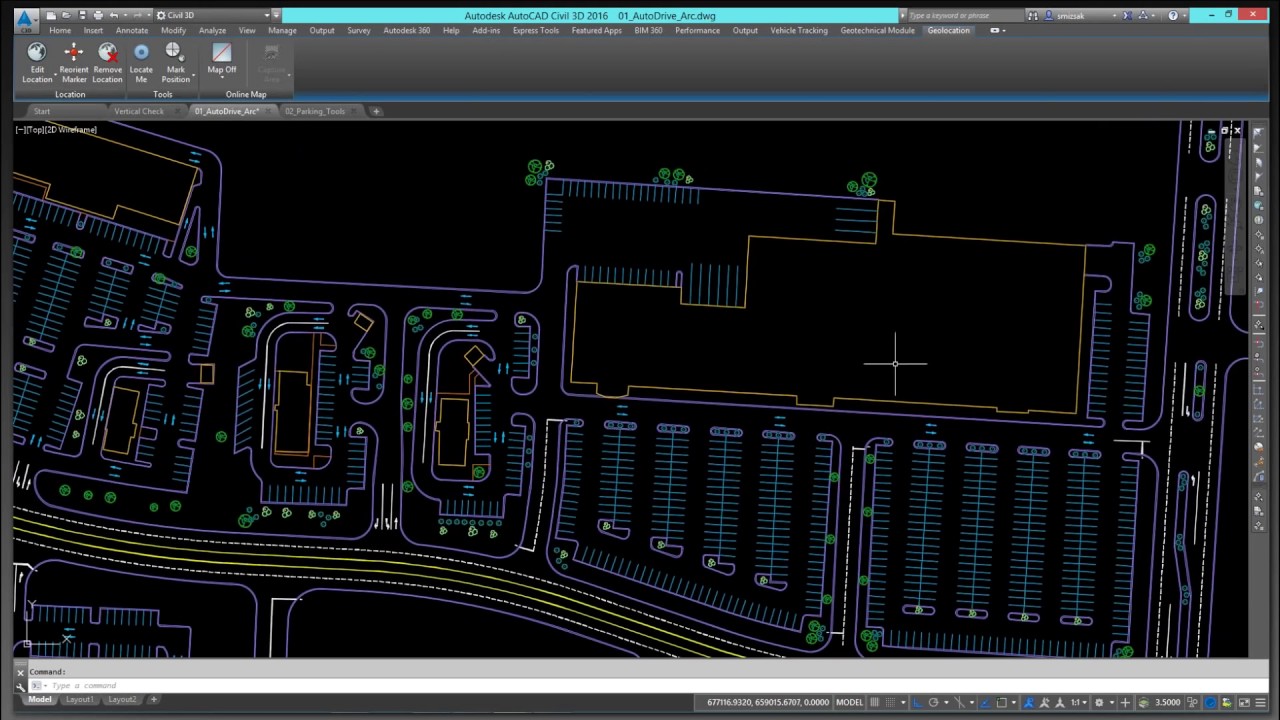The width and height of the screenshot is (1280, 720).
Task: Toggle the drawing Grid display in status bar
Action: click(875, 702)
